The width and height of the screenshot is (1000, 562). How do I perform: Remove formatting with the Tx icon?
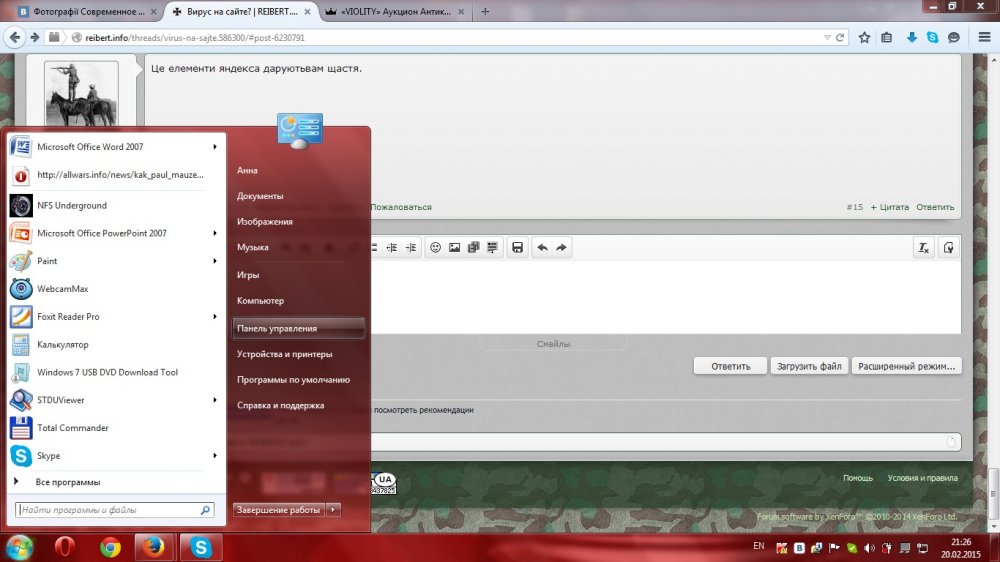tap(923, 248)
